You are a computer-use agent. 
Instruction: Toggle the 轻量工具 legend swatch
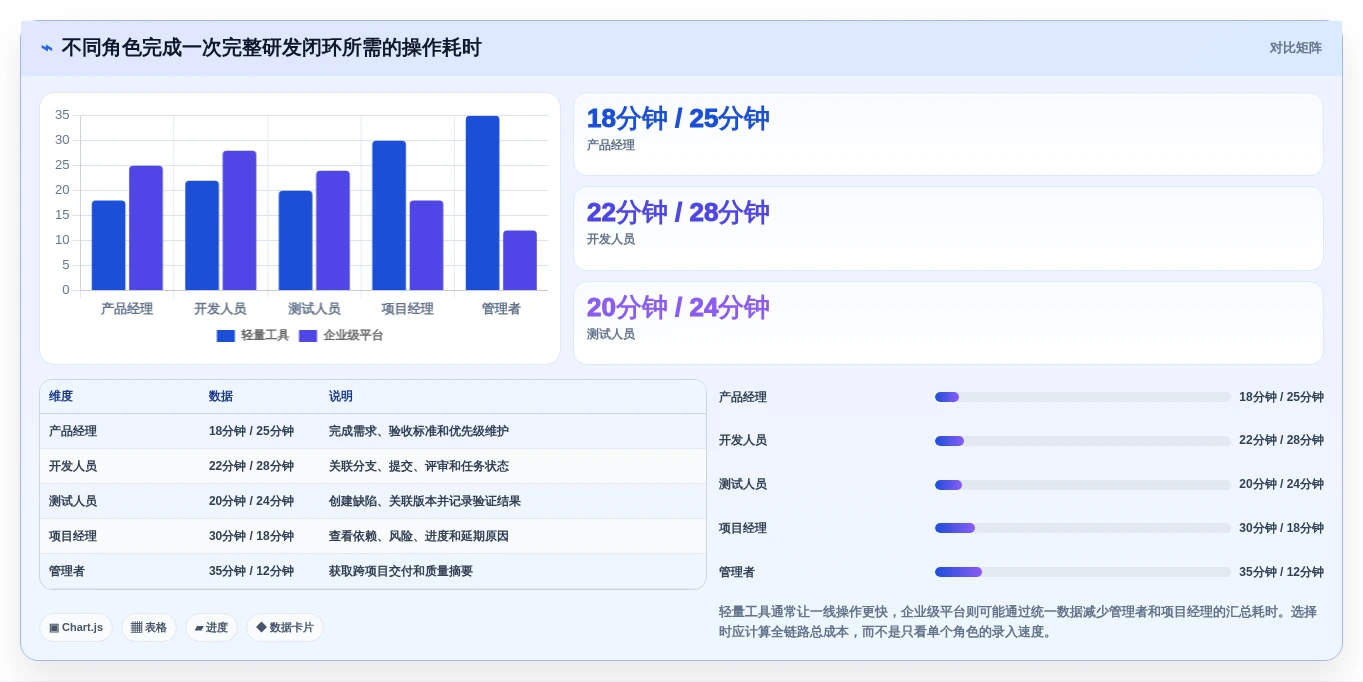pos(226,336)
